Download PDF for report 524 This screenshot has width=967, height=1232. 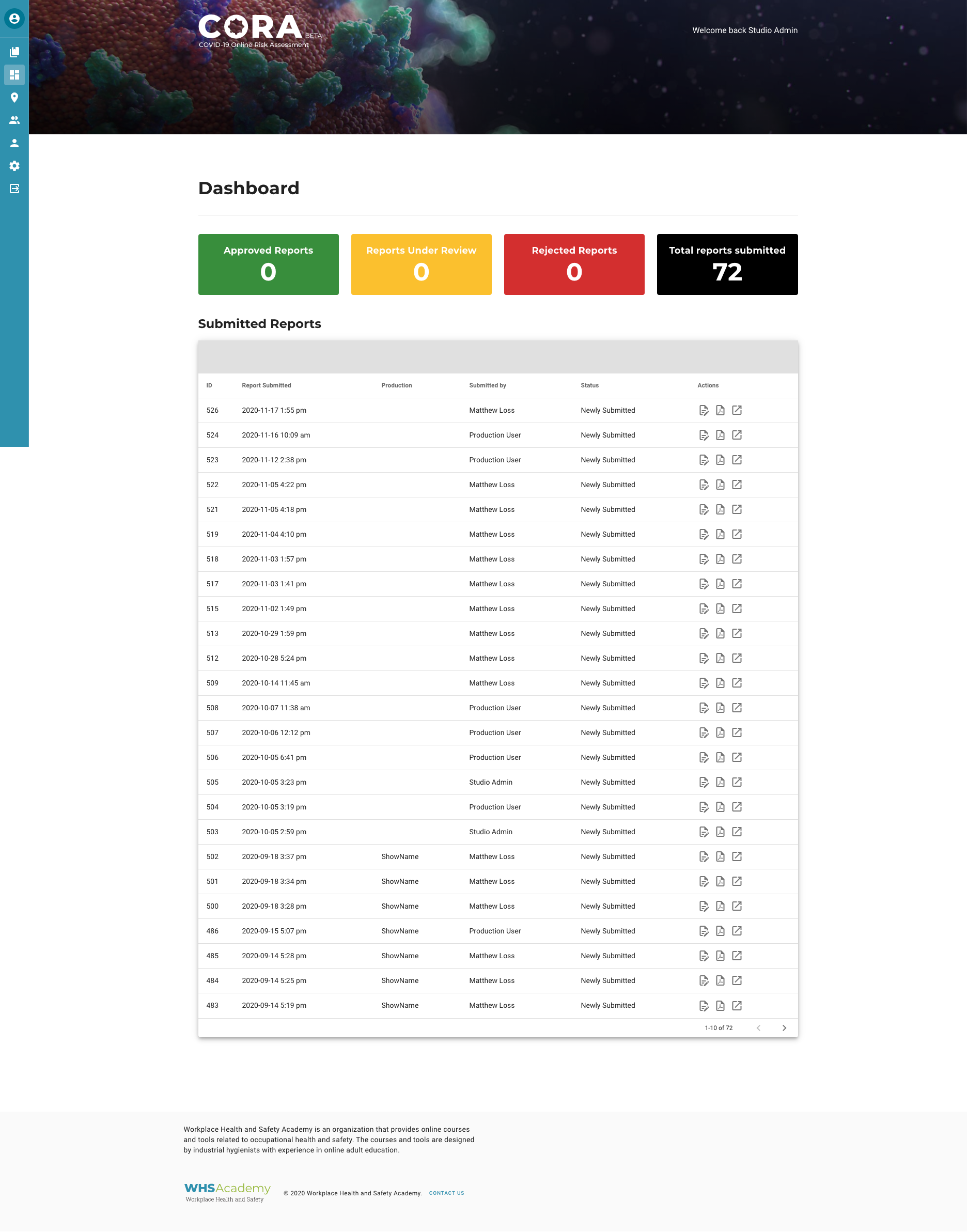[x=720, y=435]
